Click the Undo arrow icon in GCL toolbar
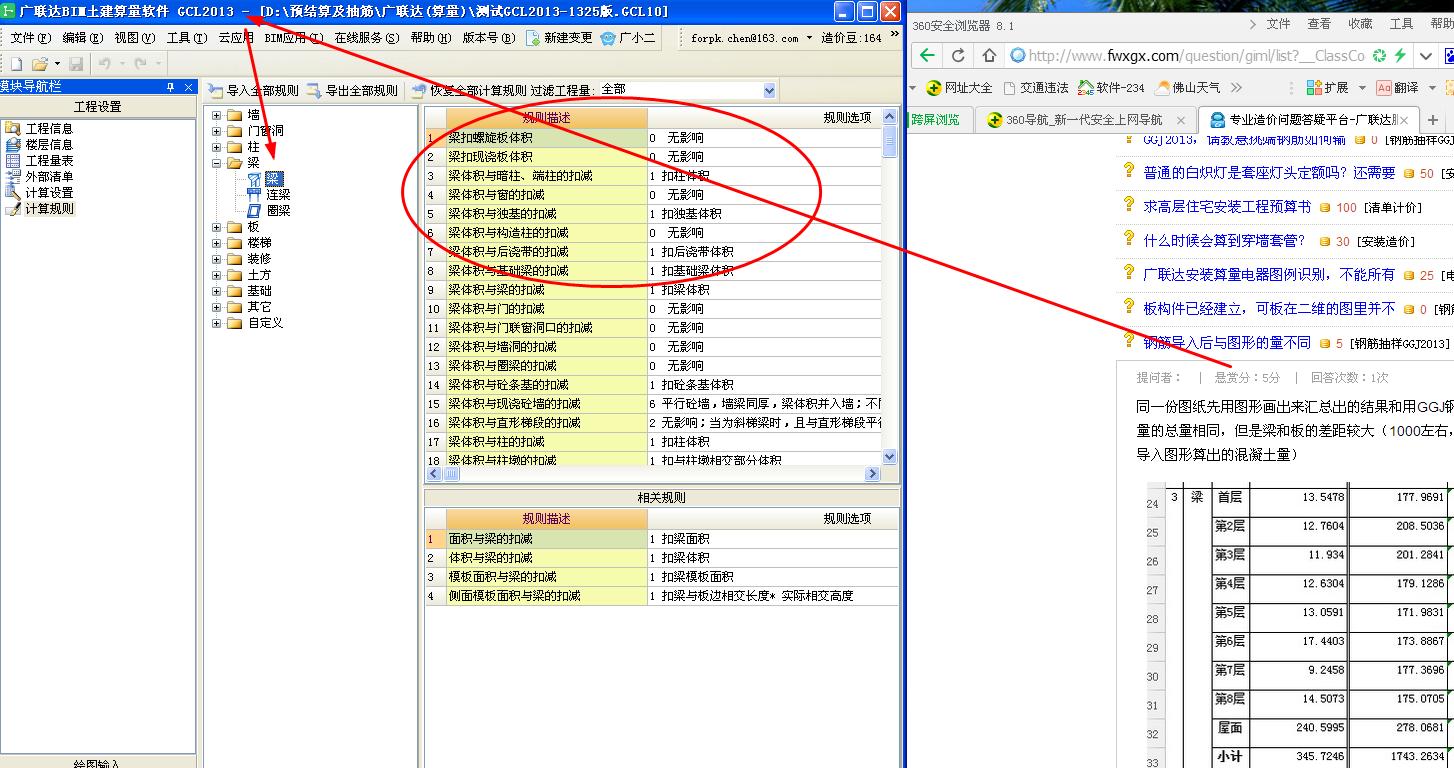Screen dimensions: 1454x768 pos(103,64)
